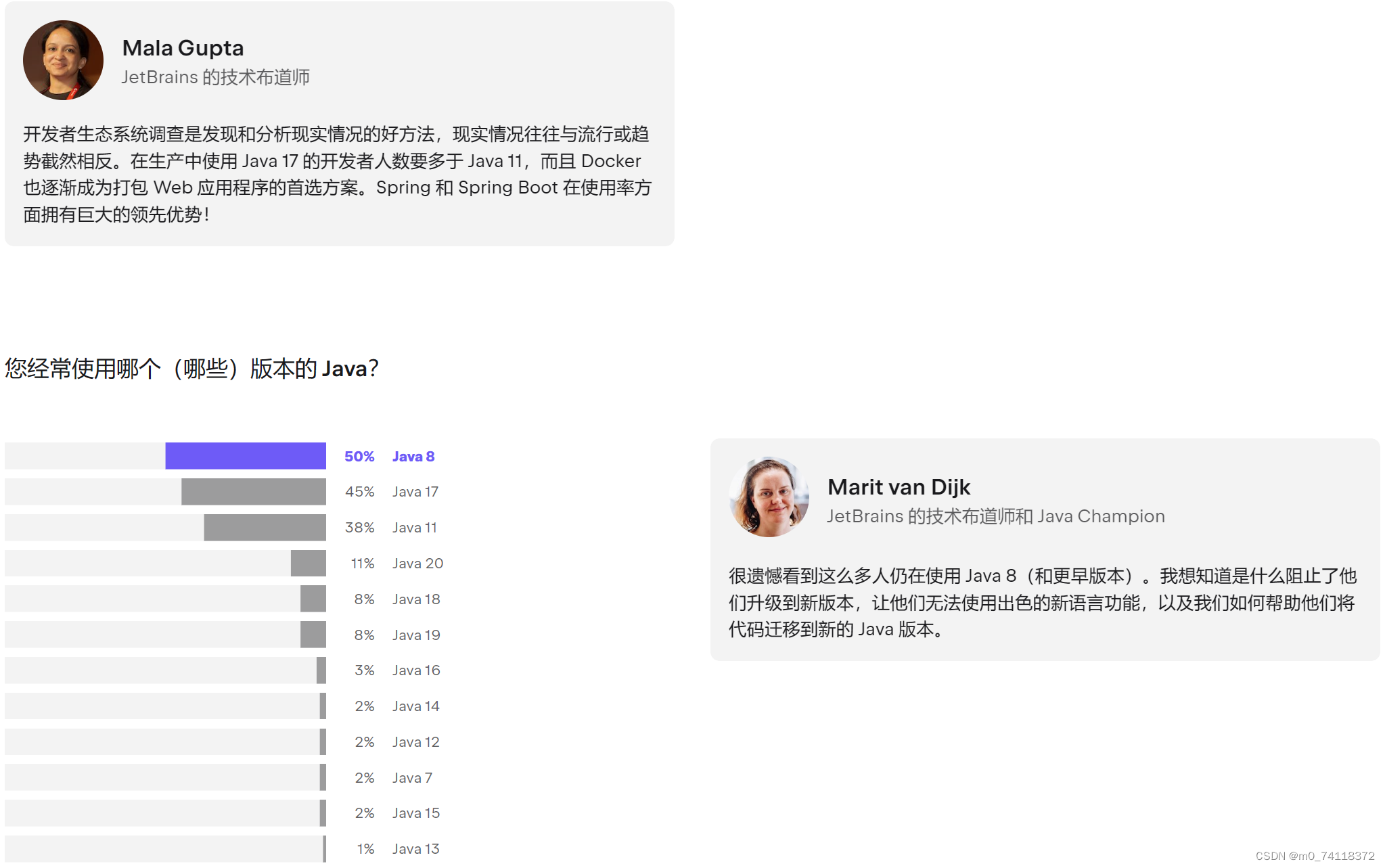This screenshot has width=1385, height=868.
Task: Click the Java 20 bar segment
Action: pyautogui.click(x=309, y=564)
